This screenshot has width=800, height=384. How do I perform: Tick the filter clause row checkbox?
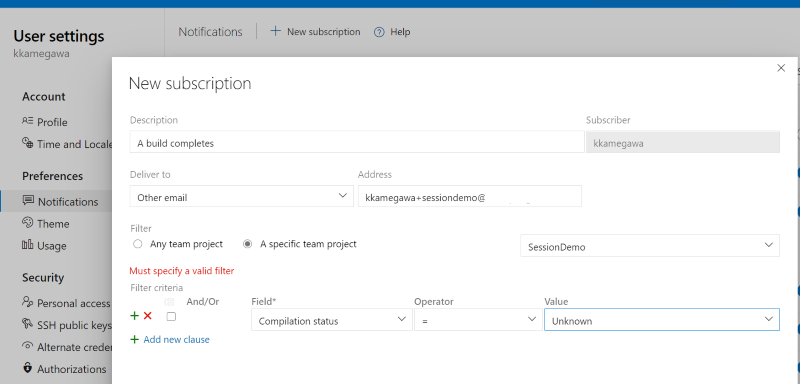click(171, 317)
